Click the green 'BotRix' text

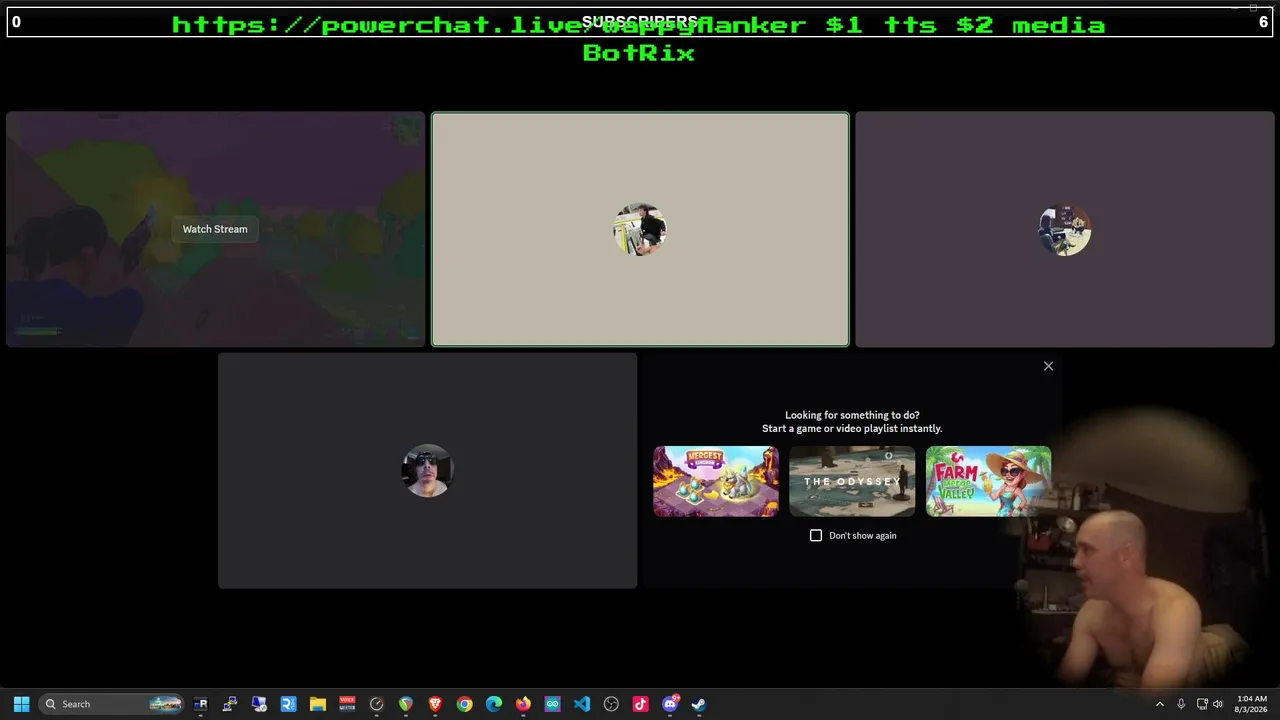[639, 53]
